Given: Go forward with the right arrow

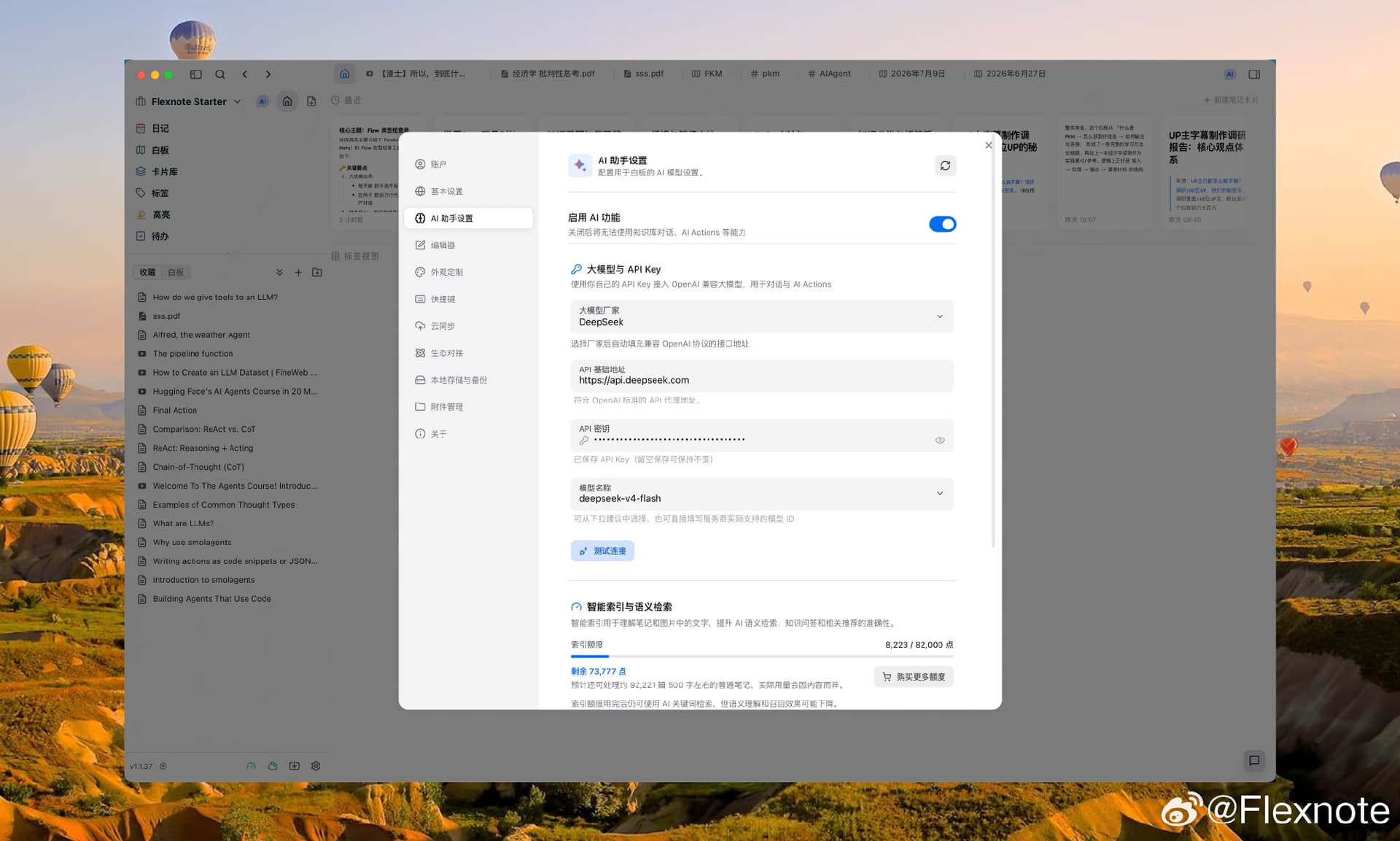Looking at the screenshot, I should [x=268, y=74].
